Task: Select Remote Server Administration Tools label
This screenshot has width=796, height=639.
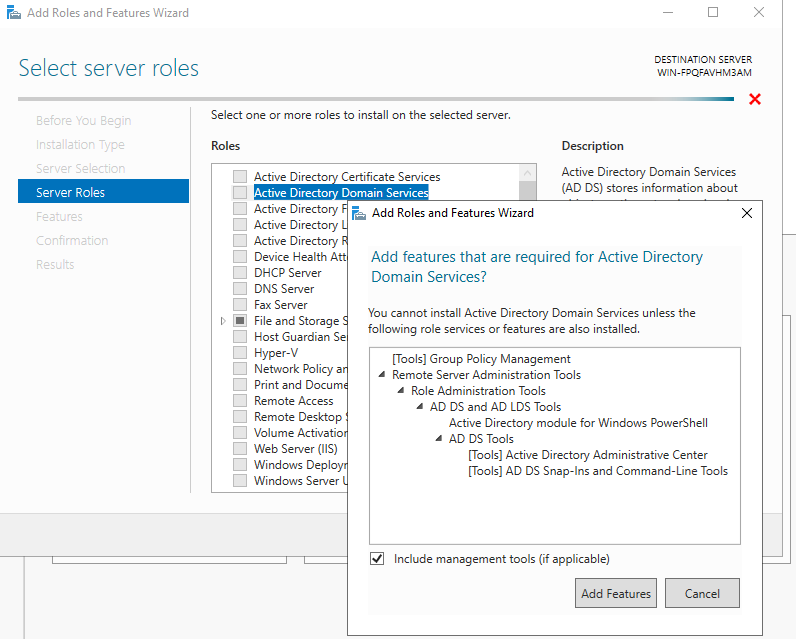Action: [486, 375]
